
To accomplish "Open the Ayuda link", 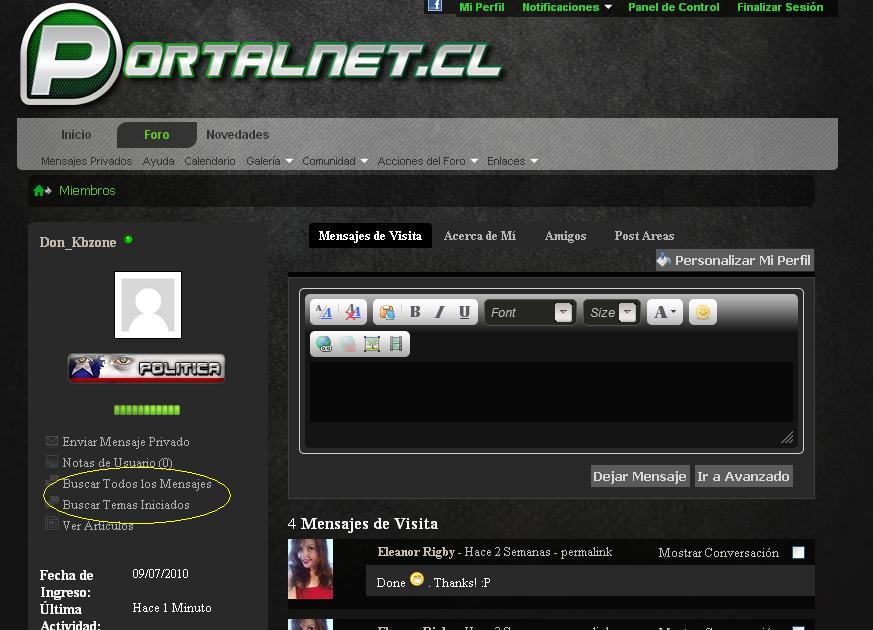I will pyautogui.click(x=159, y=161).
